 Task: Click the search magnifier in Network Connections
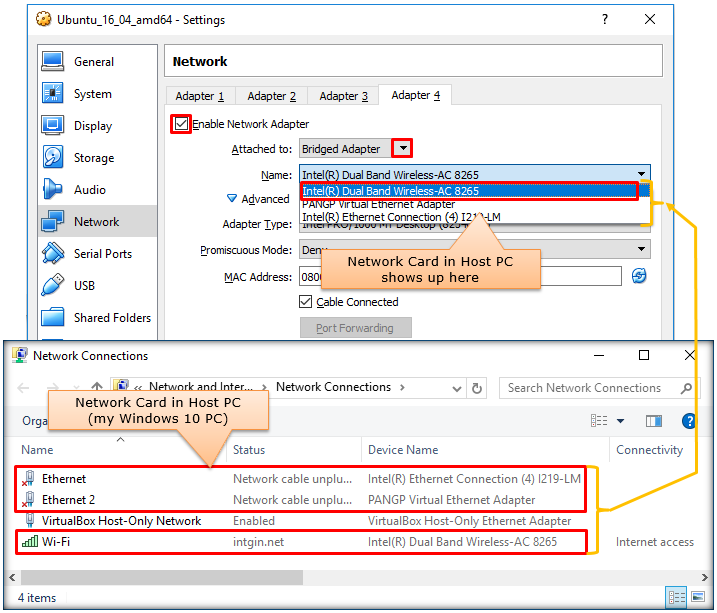click(686, 388)
